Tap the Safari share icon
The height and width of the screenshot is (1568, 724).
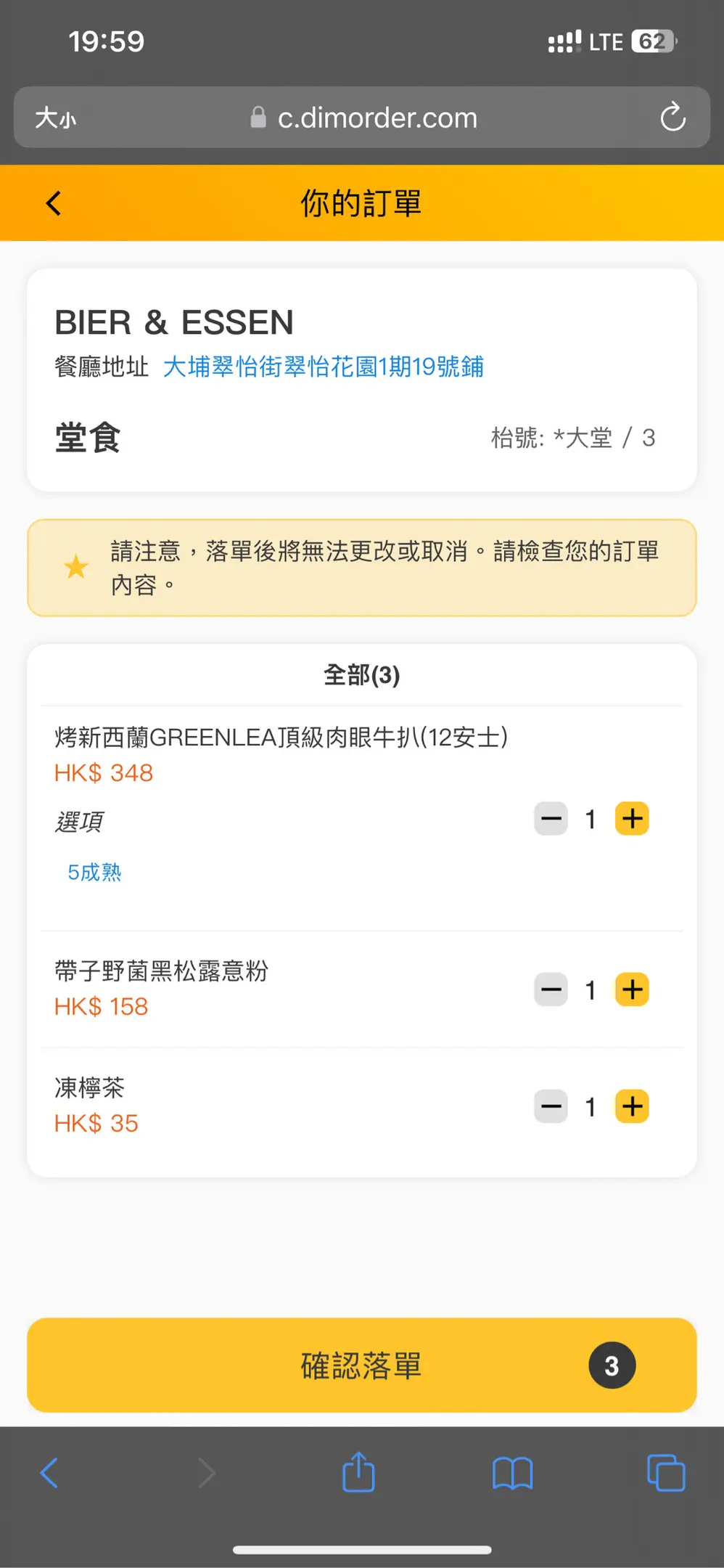[358, 1472]
